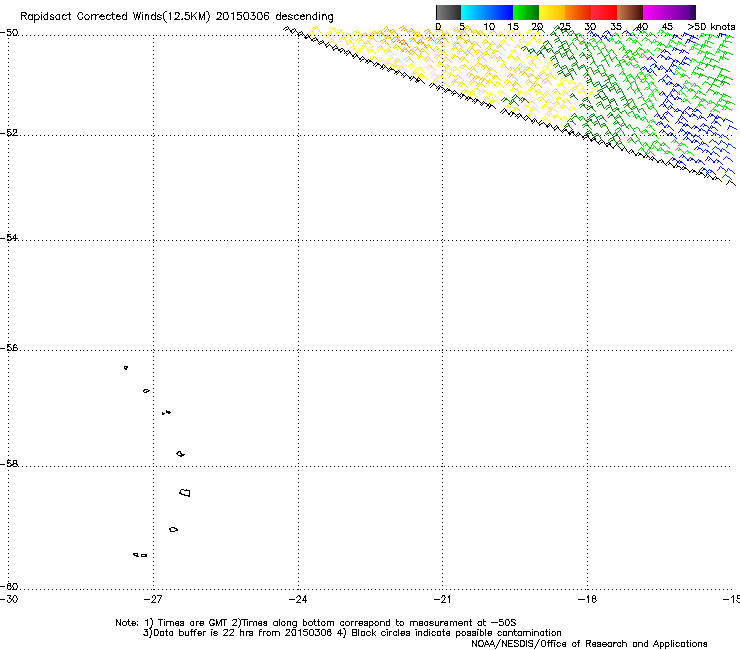Click the largest island outline below -58 latitude
The width and height of the screenshot is (740, 650).
pos(185,492)
